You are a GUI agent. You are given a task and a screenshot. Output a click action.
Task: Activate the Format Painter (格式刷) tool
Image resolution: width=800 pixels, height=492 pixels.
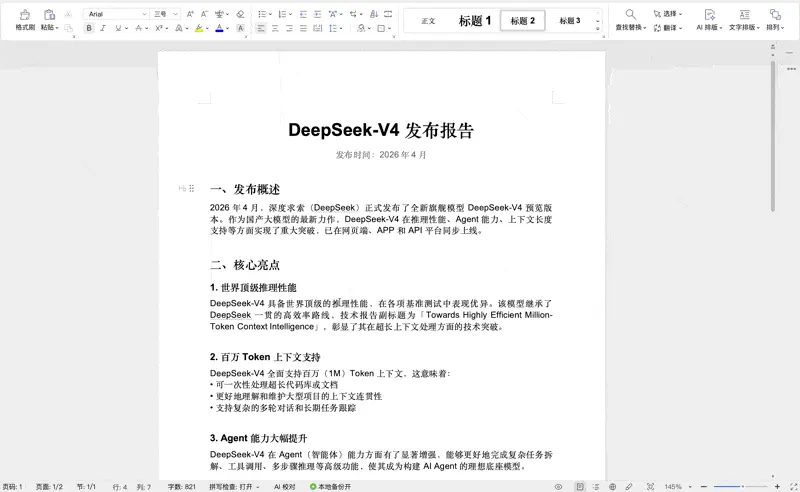25,20
